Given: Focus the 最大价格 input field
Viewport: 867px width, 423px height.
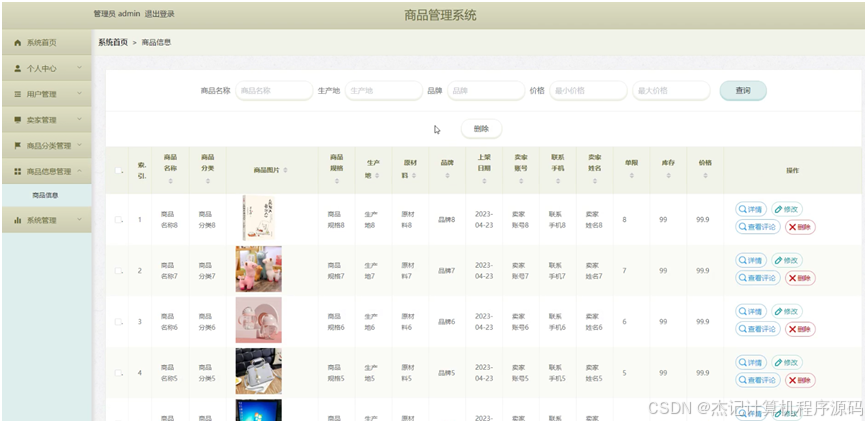Looking at the screenshot, I should point(671,91).
